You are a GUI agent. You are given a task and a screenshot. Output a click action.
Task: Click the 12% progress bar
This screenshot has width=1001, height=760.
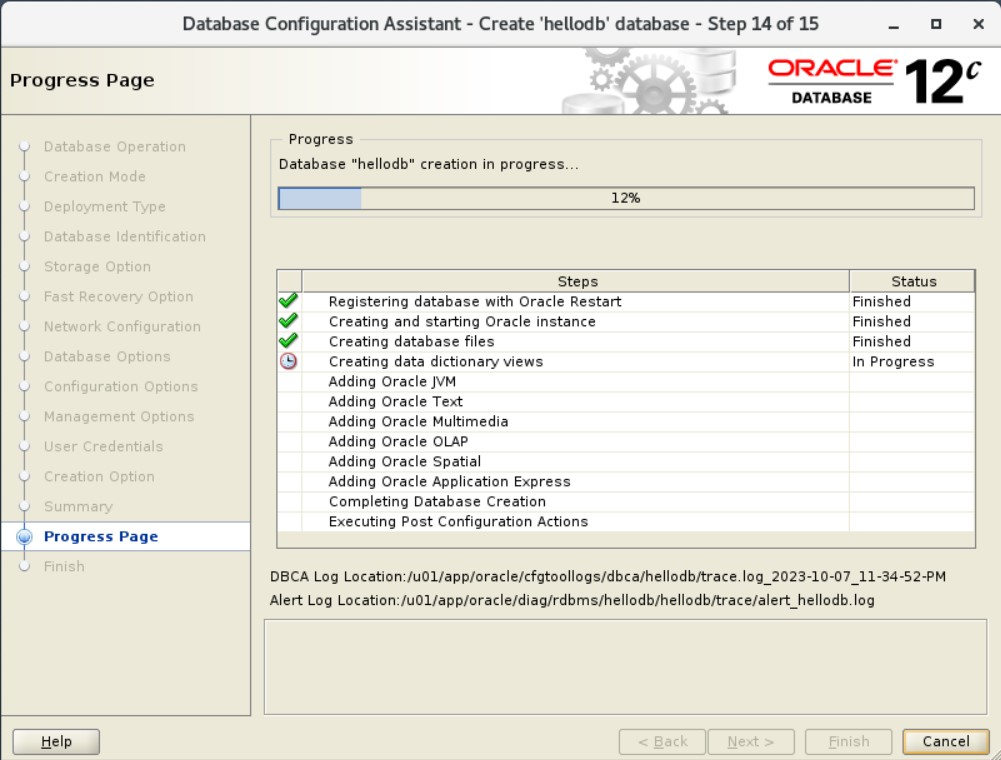(626, 198)
